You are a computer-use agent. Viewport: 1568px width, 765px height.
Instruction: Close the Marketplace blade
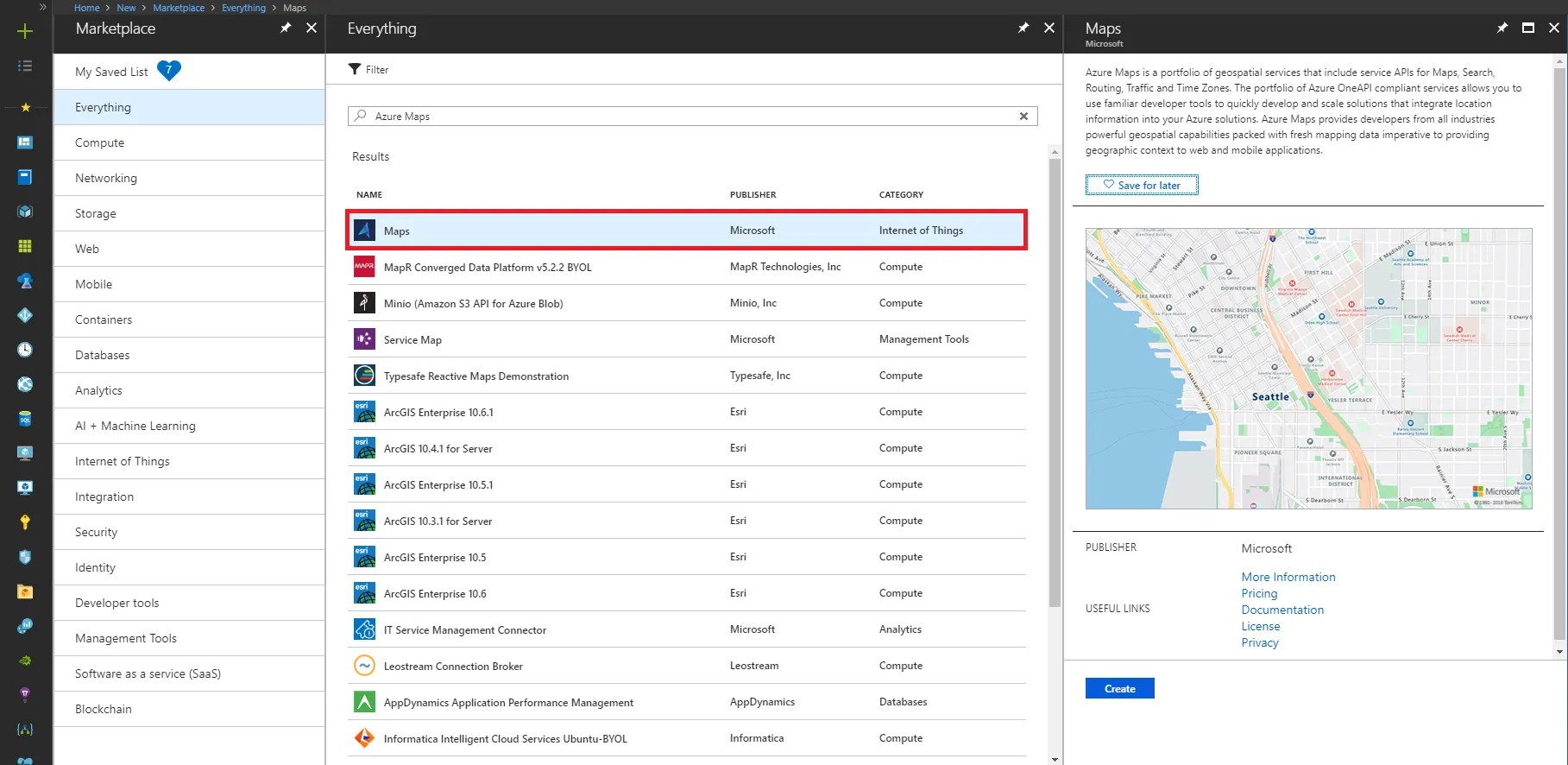[312, 28]
